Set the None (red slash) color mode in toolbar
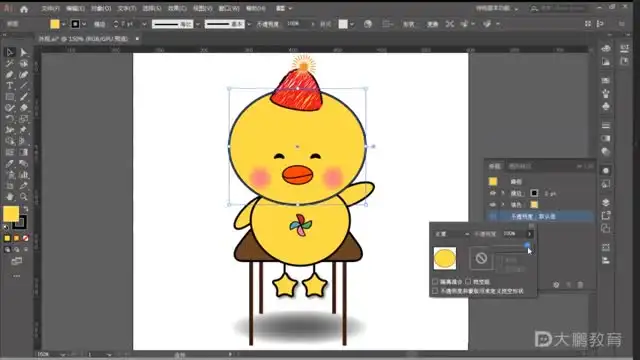The height and width of the screenshot is (360, 640). pos(25,238)
